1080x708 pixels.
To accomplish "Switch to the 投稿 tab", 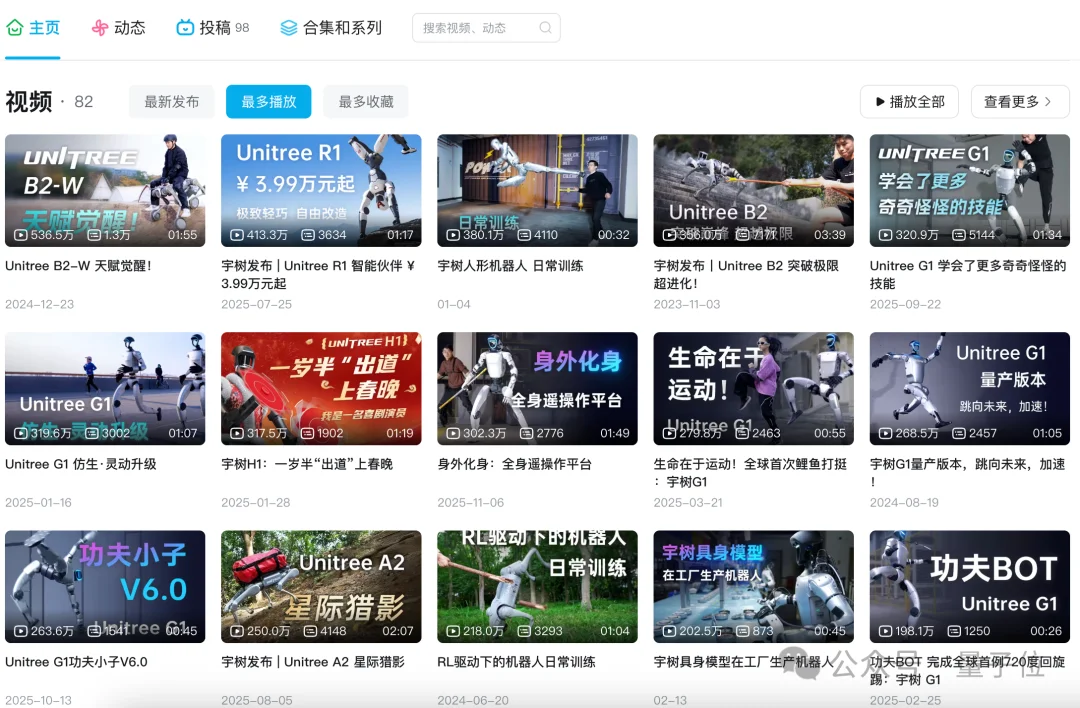I will (213, 27).
